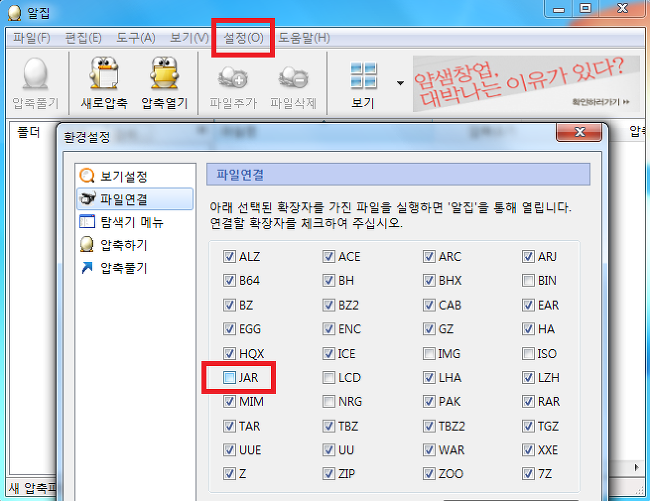Select 압축풀기 in settings sidebar
This screenshot has width=650, height=501.
point(135,268)
